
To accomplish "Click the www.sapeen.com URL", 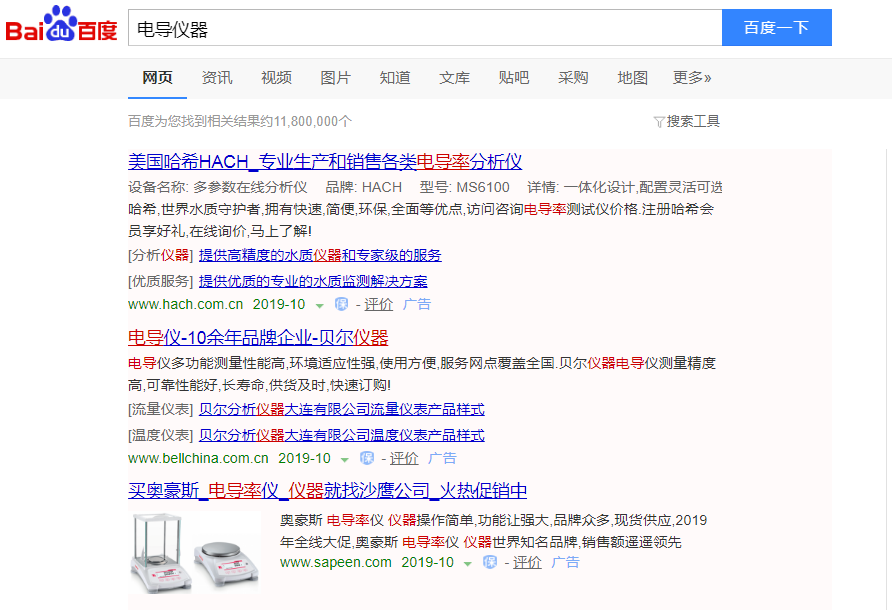I will (336, 562).
